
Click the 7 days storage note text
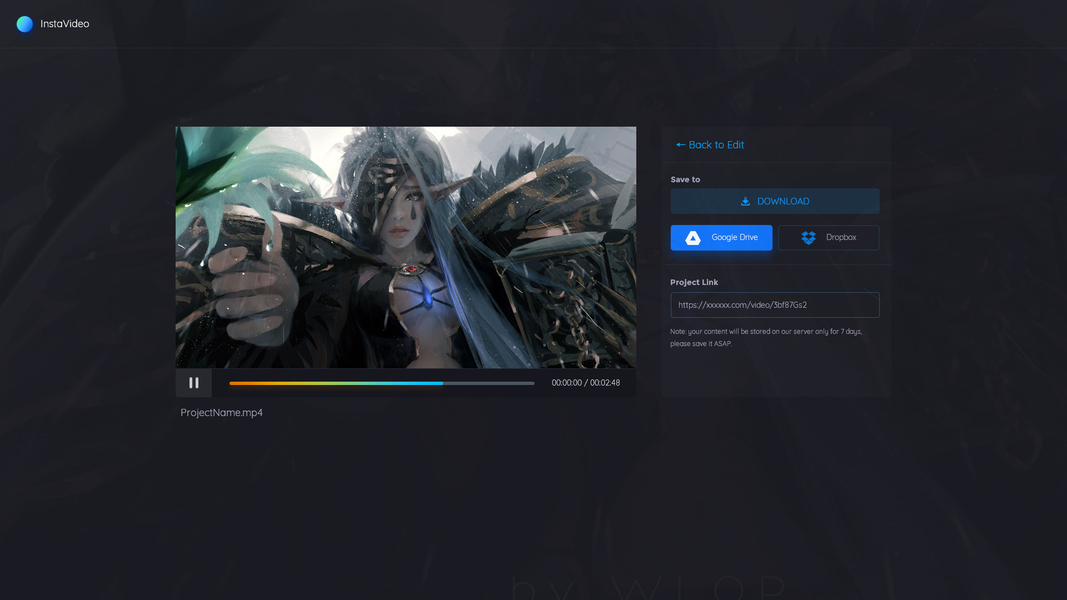click(766, 337)
